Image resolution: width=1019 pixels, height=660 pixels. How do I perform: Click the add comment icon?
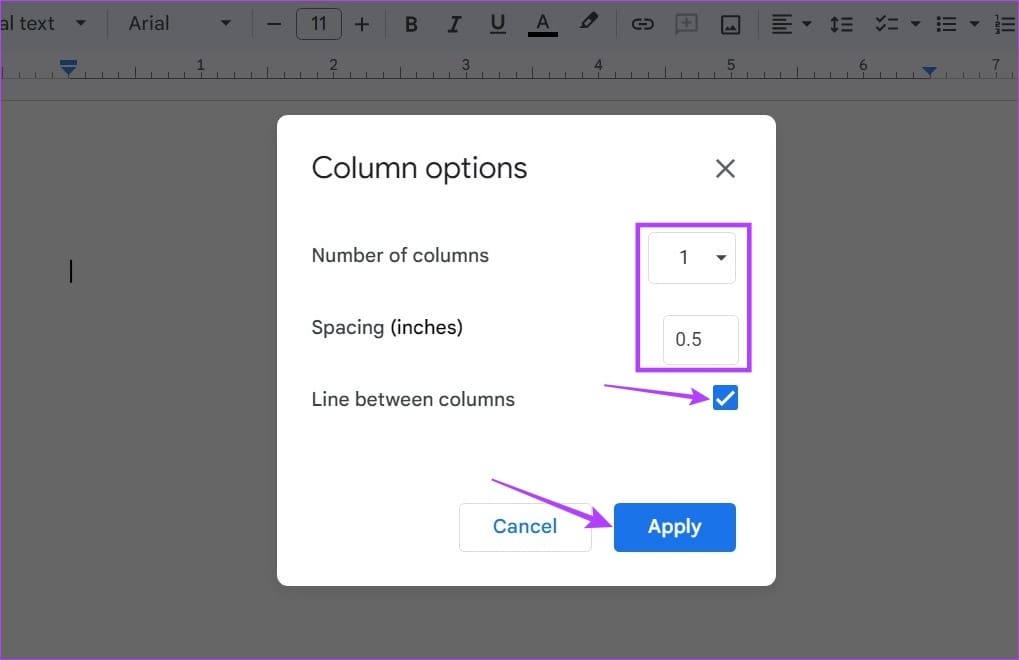pos(686,24)
